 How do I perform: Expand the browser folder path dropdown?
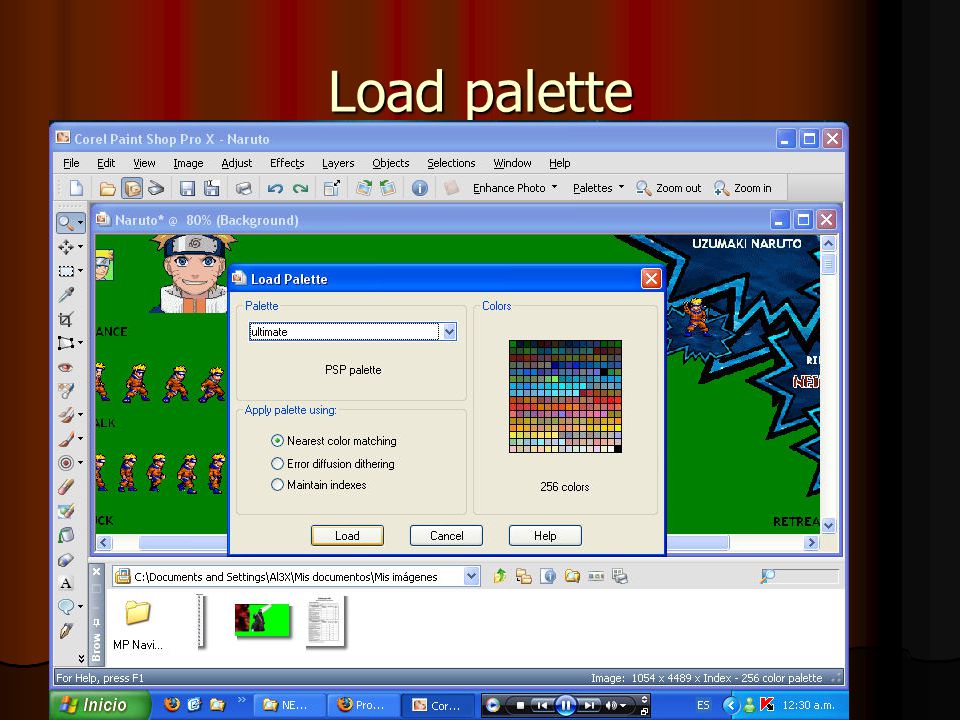click(471, 576)
